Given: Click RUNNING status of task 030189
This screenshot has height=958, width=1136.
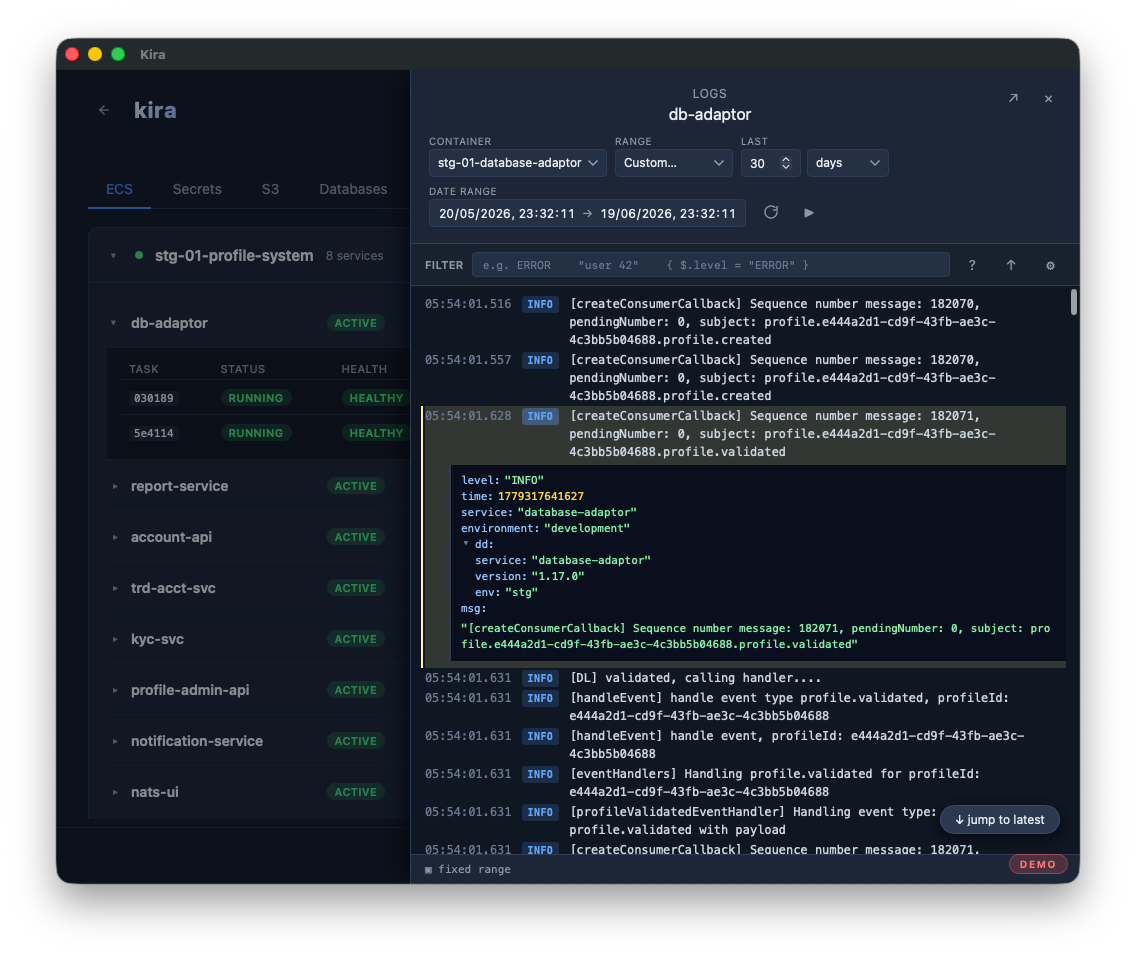Looking at the screenshot, I should coord(256,398).
